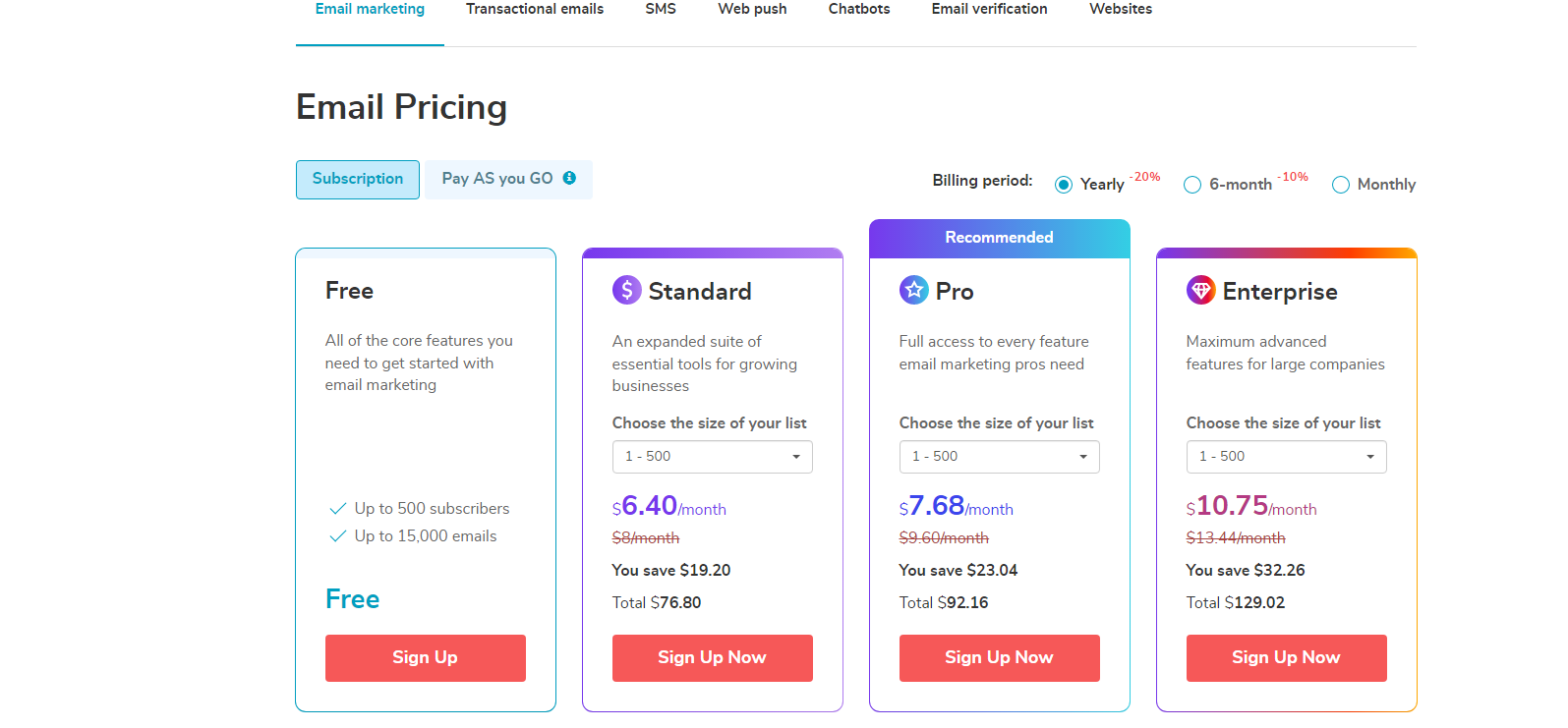Click the Enterprise plan diamond icon

(1201, 290)
